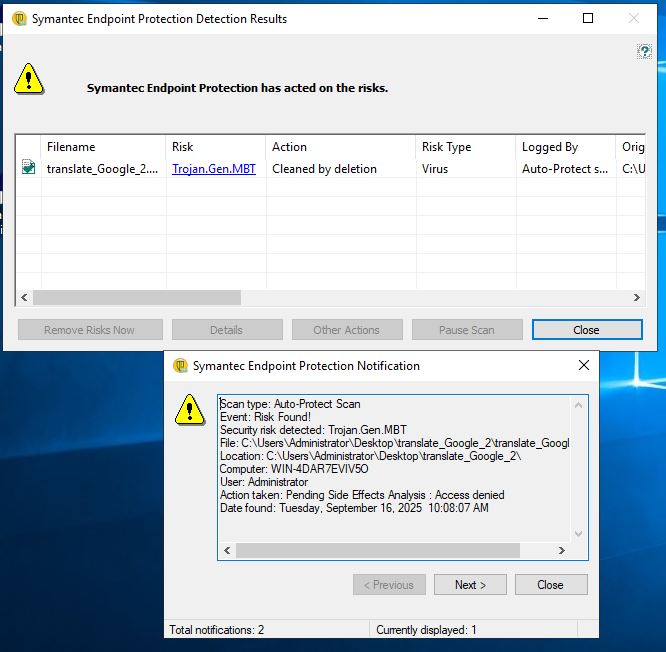
Task: Click the 'Event: Risk Found!' line
Action: coord(265,417)
